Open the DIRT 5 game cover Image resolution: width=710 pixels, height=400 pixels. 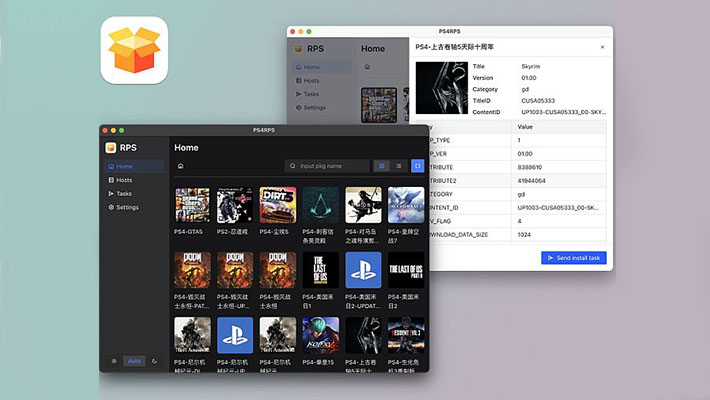(278, 205)
